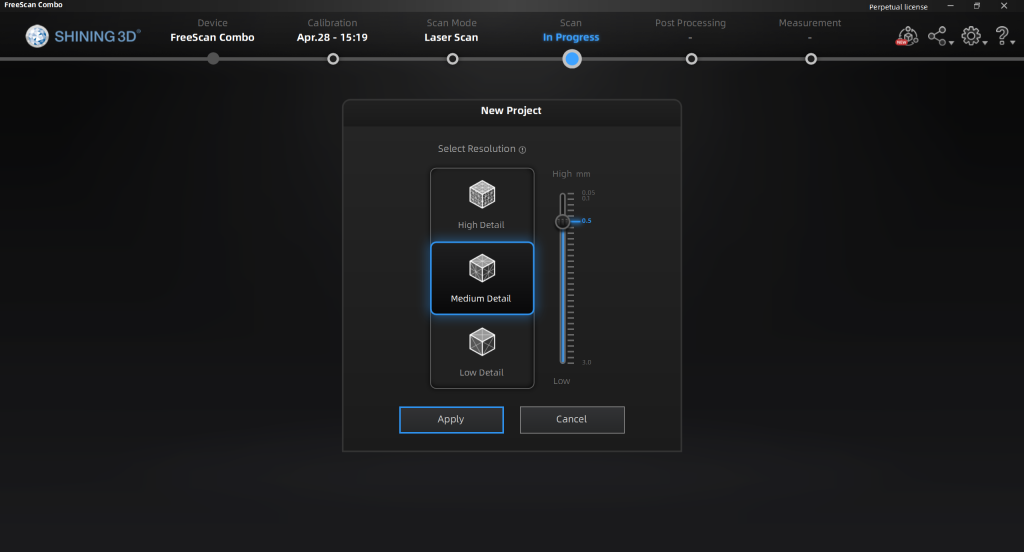Pick the Low Detail label
The width and height of the screenshot is (1024, 552).
coord(481,373)
